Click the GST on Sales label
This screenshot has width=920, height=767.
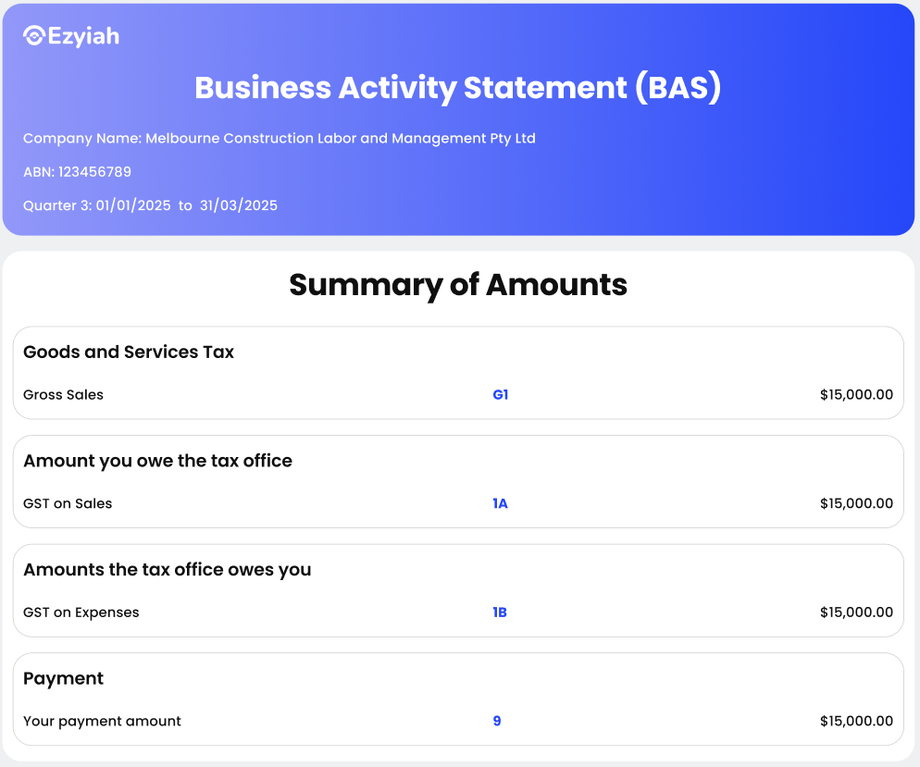click(67, 504)
